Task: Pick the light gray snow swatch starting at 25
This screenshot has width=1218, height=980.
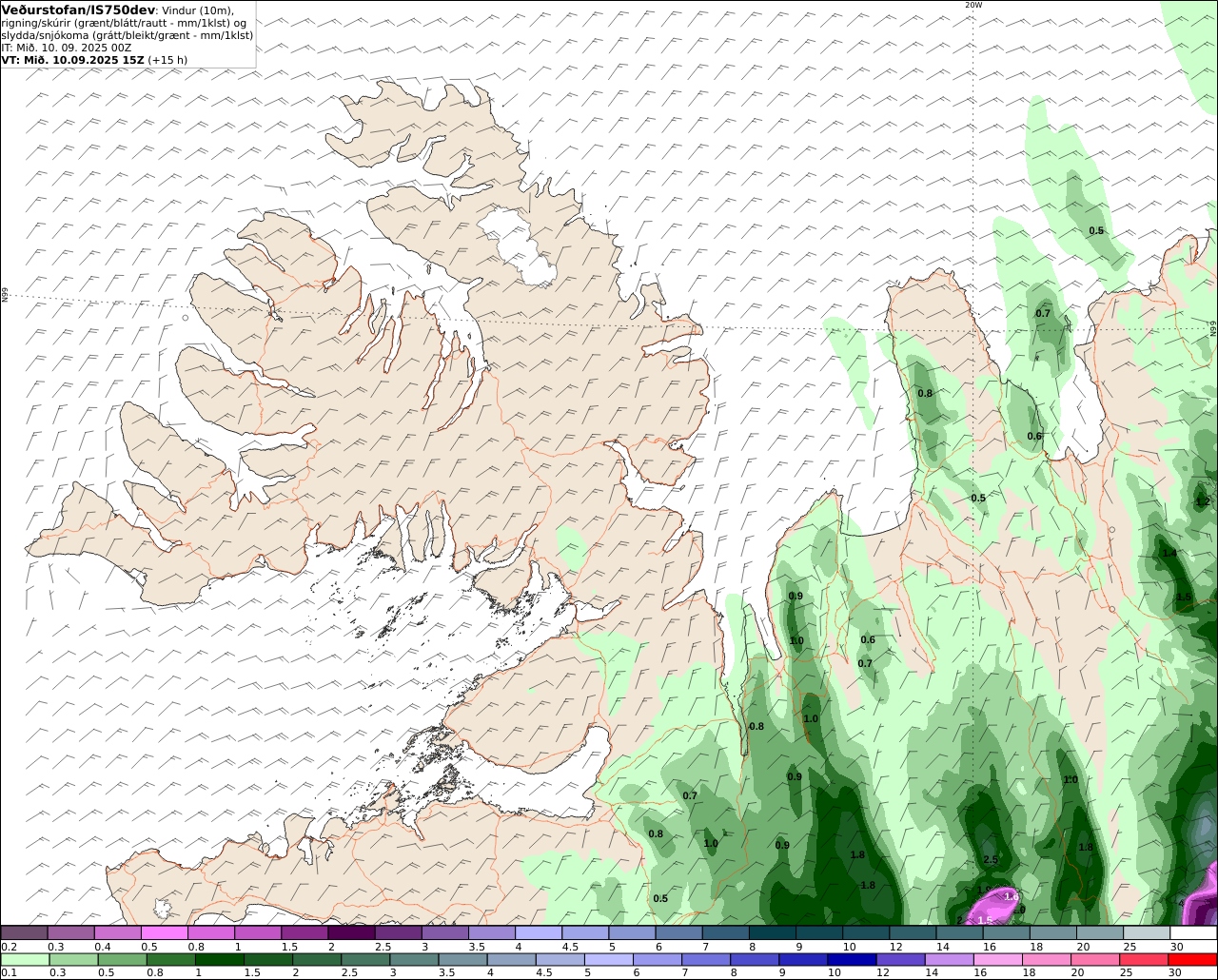Action: click(1147, 932)
